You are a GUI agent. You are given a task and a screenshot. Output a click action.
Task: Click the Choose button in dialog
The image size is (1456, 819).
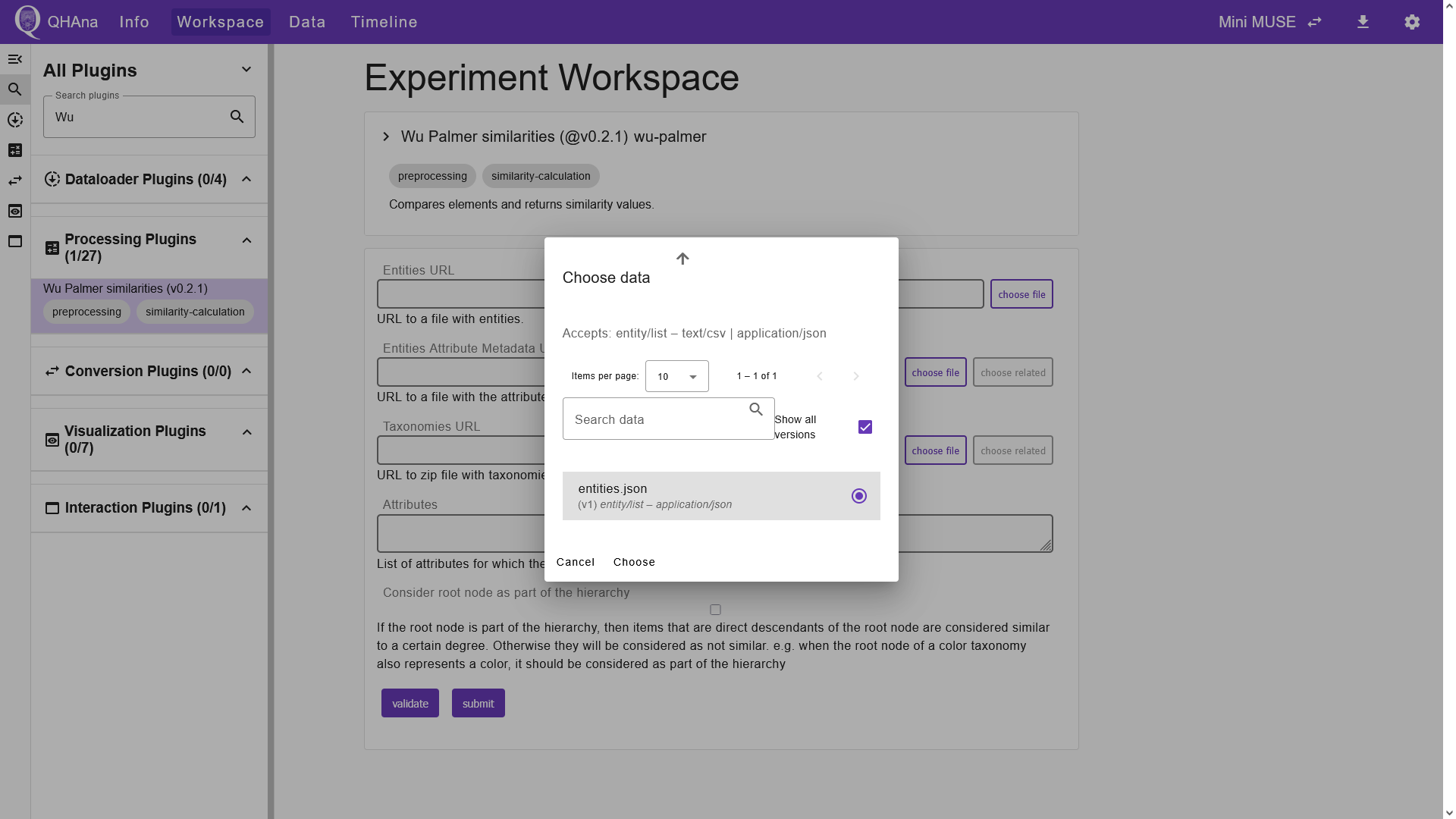pos(634,562)
